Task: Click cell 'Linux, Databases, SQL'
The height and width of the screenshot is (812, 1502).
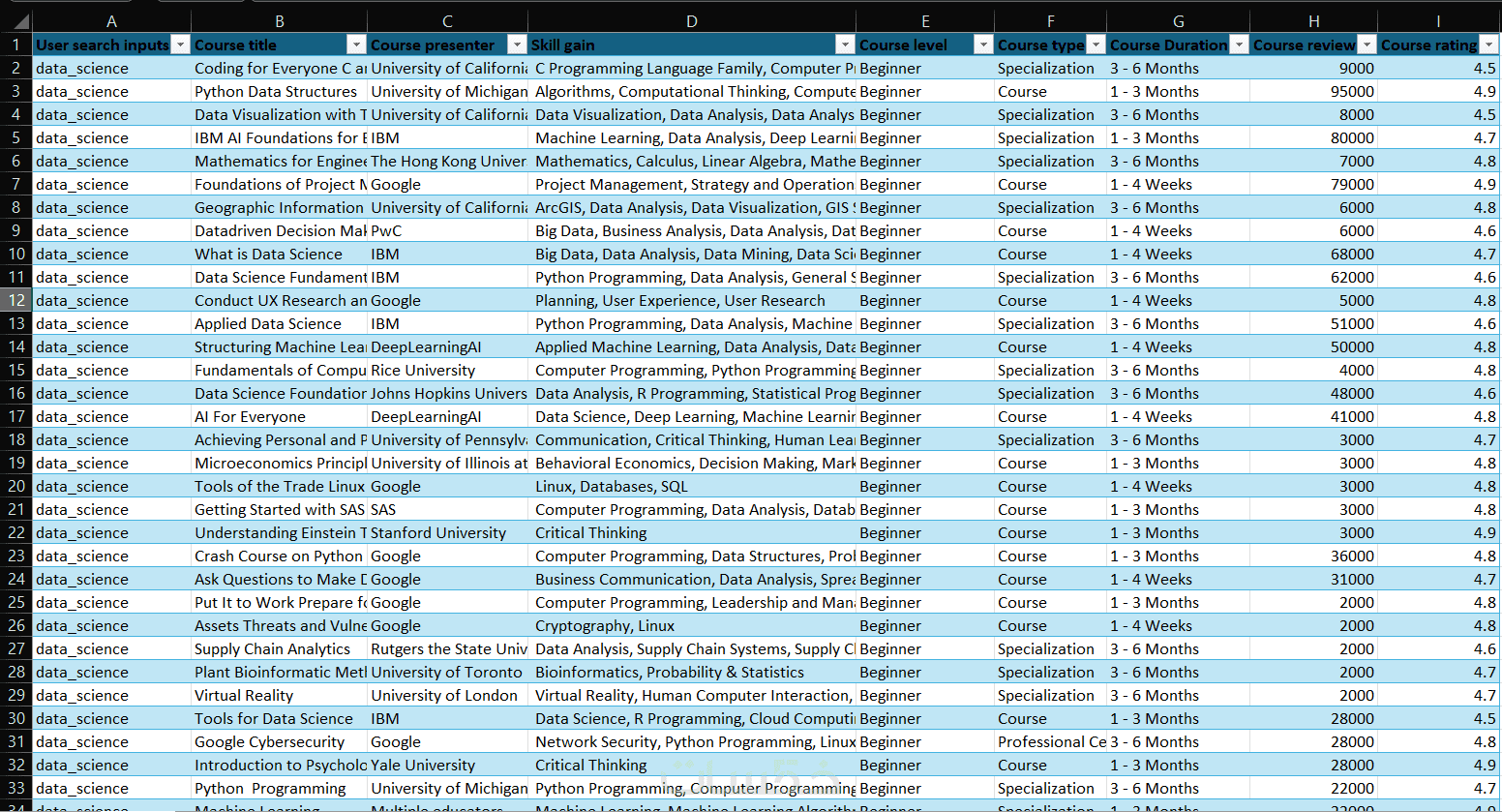Action: pos(691,486)
